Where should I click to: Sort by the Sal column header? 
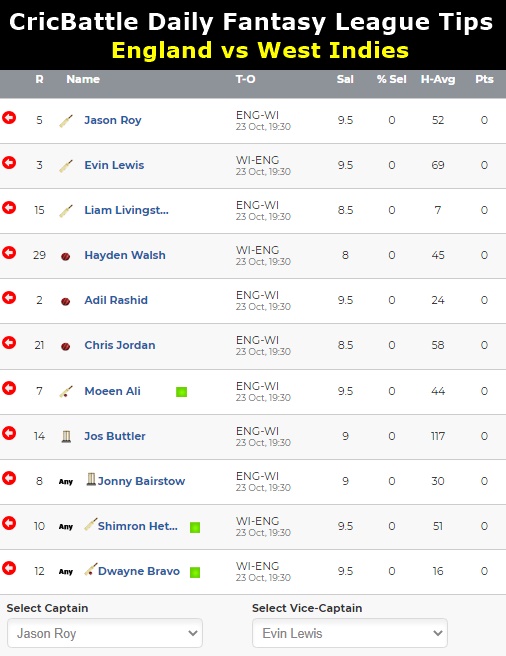coord(345,79)
